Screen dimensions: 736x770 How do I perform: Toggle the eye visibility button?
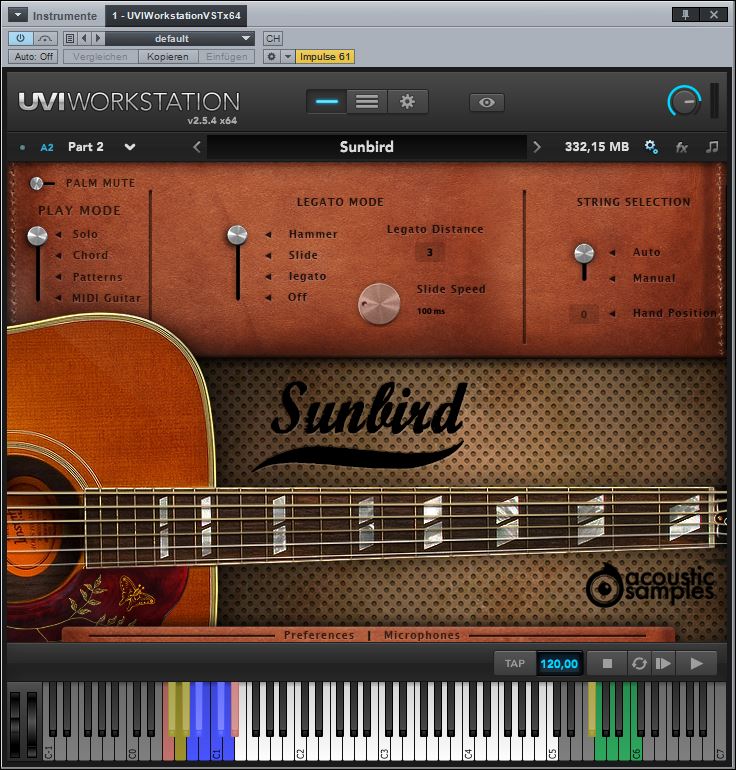click(x=487, y=102)
